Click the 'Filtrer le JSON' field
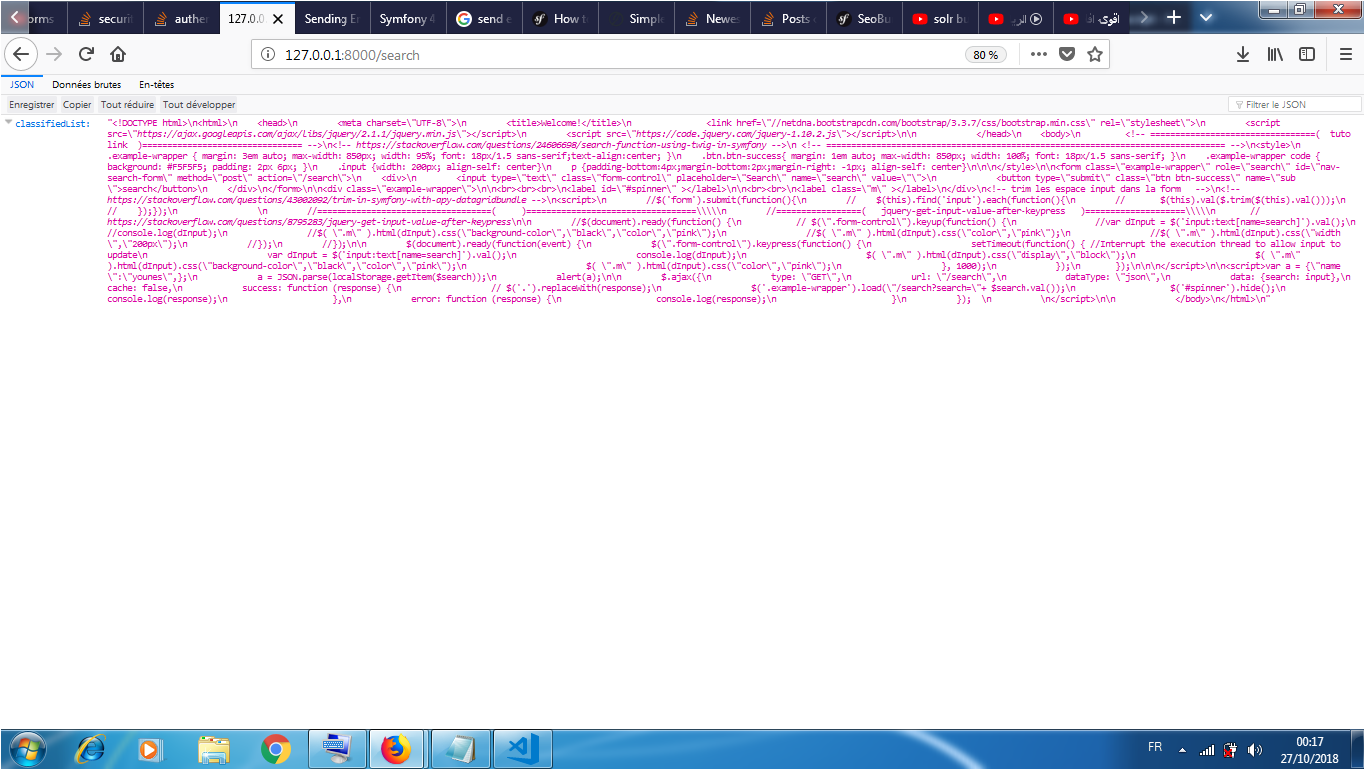This screenshot has width=1364, height=772. [1294, 104]
